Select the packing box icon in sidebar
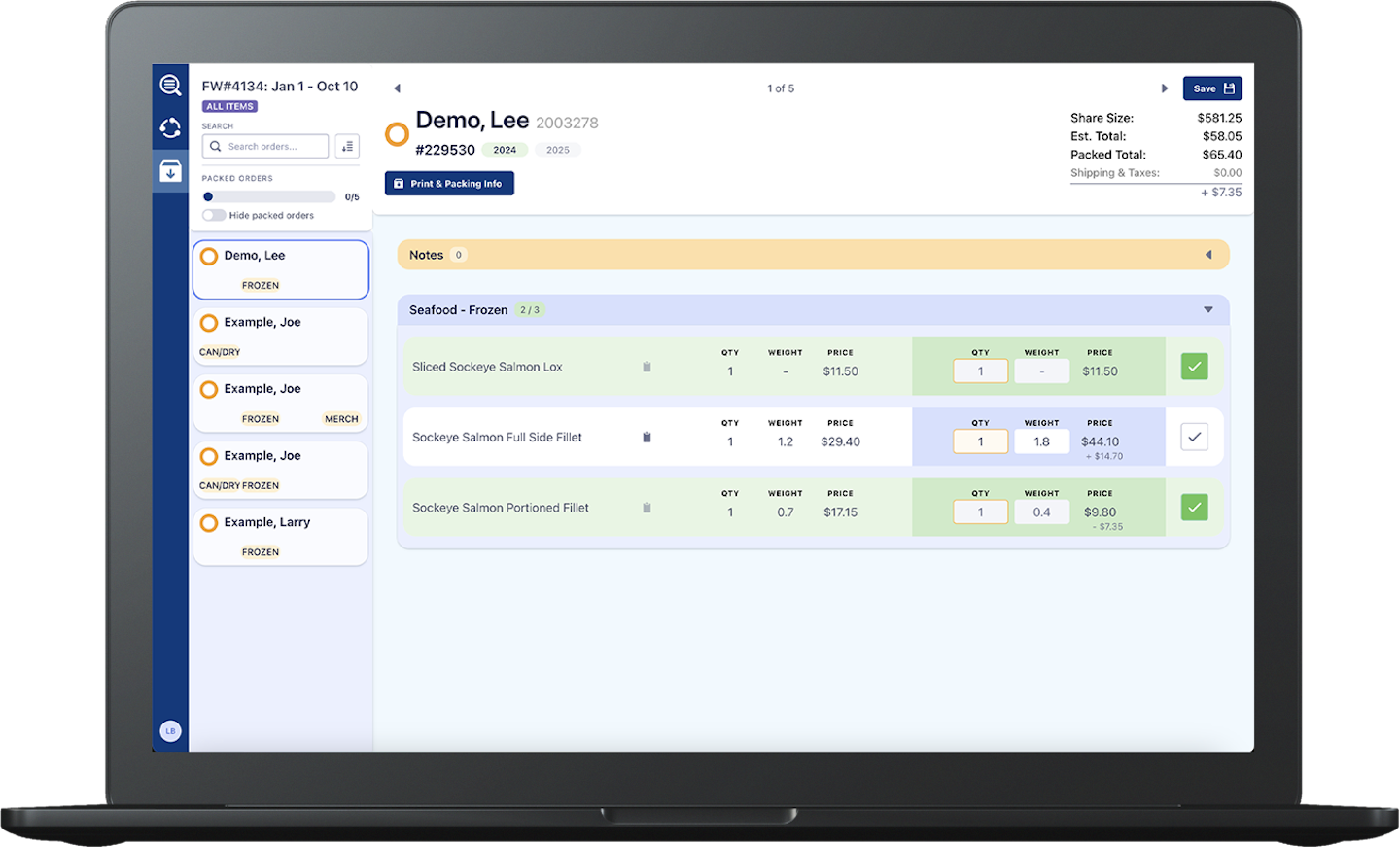The width and height of the screenshot is (1400, 847). pos(170,171)
